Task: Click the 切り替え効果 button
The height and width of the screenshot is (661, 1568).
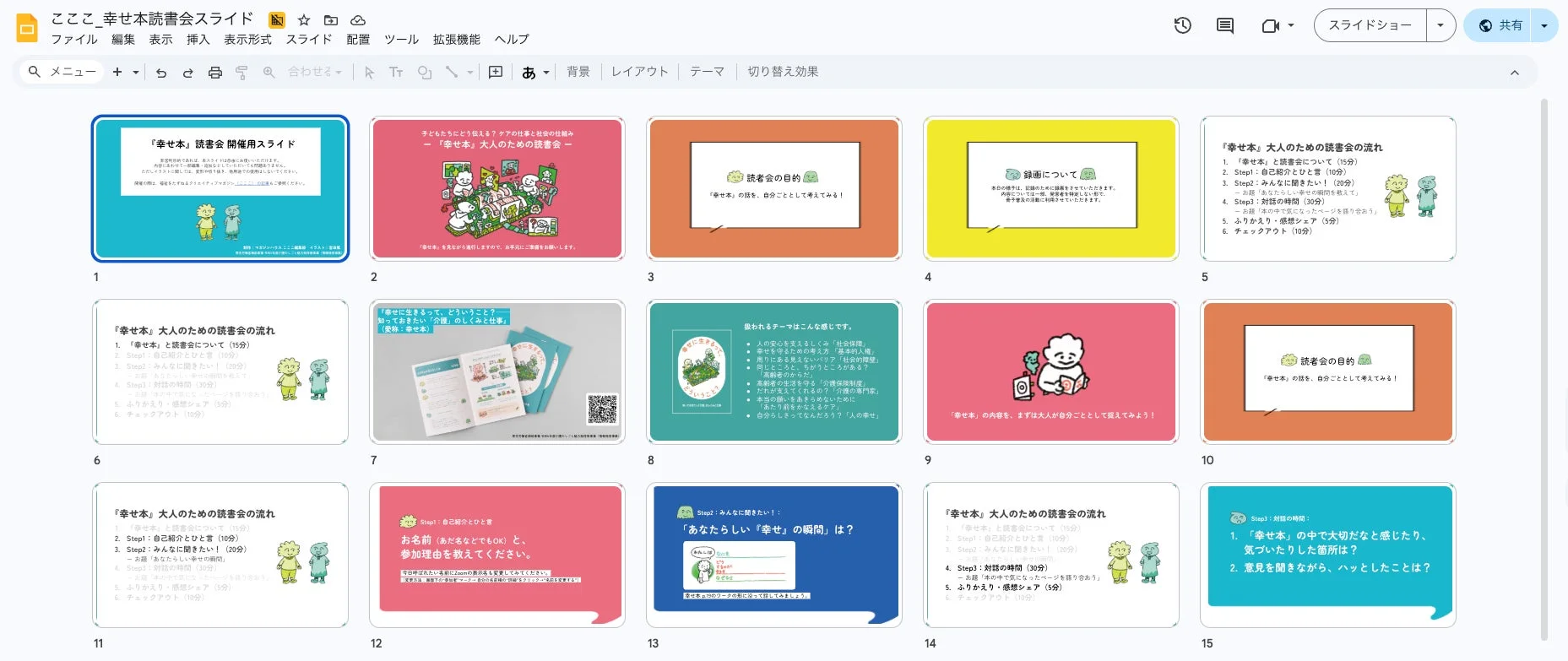Action: point(783,72)
